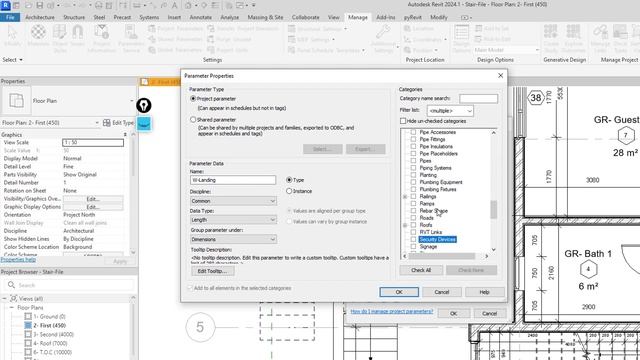Switch to the pyRevit ribbon tab

(x=413, y=17)
